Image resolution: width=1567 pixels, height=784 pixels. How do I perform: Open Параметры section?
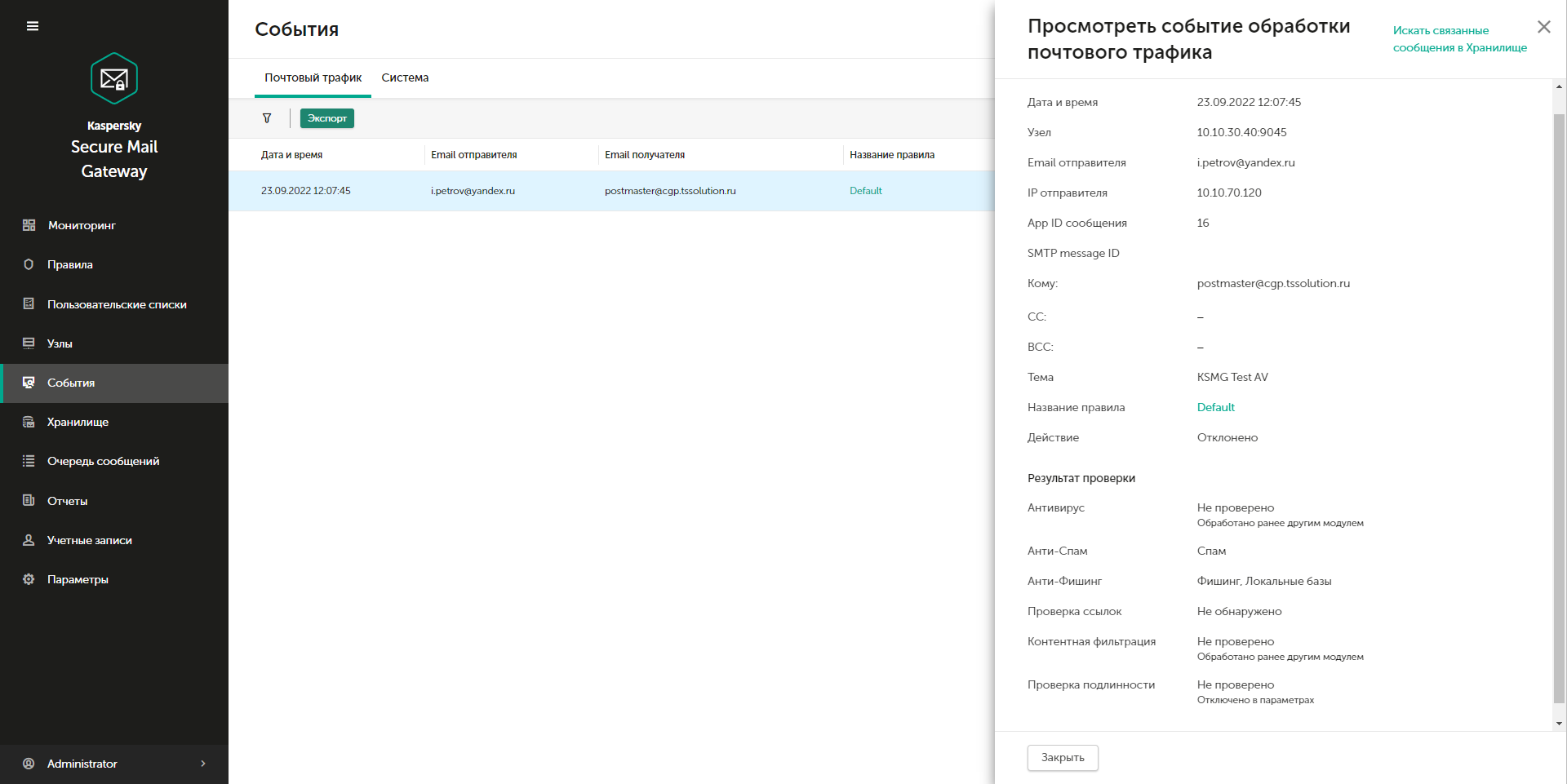(78, 579)
